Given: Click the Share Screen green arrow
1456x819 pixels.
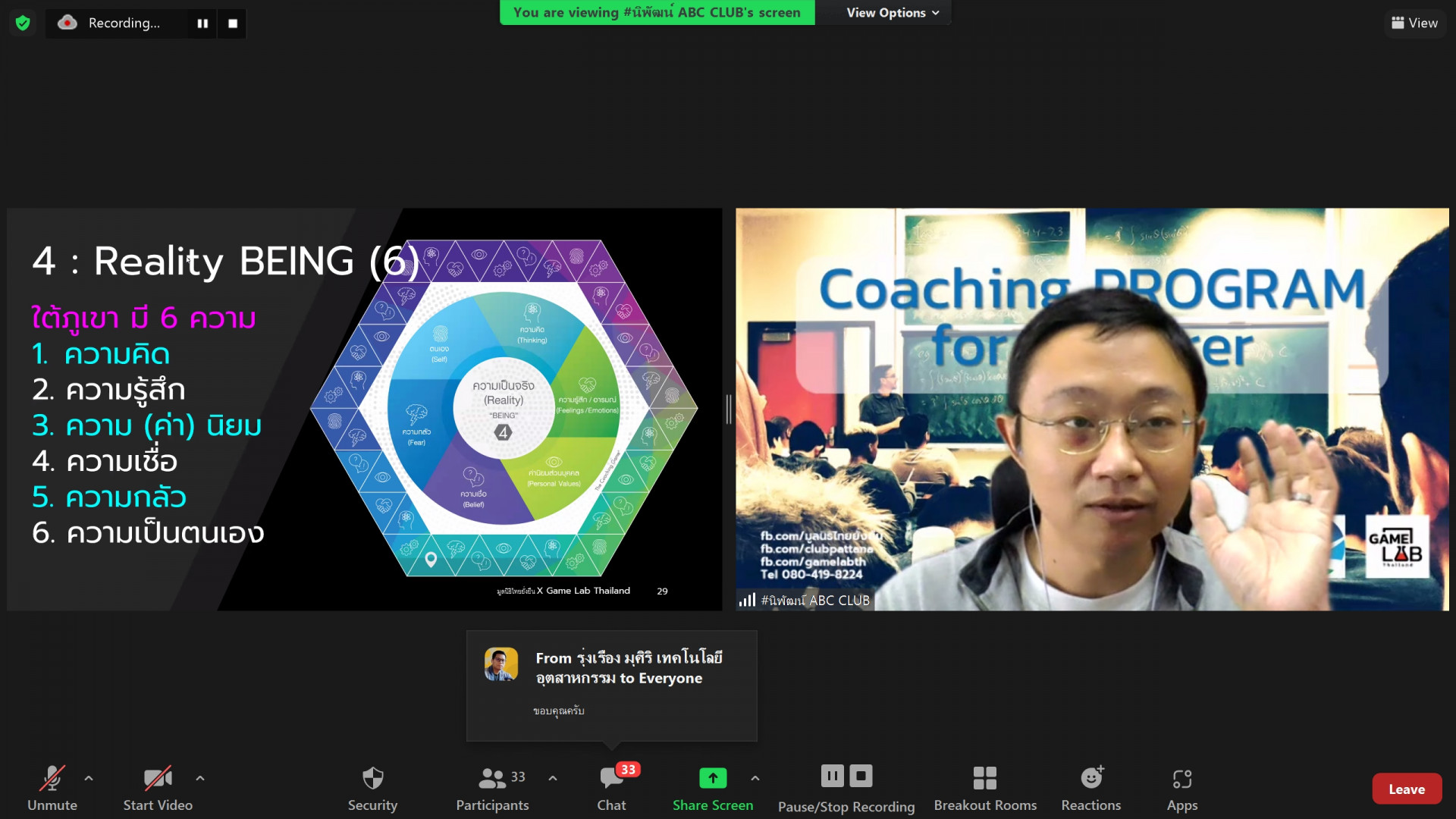Looking at the screenshot, I should click(x=713, y=778).
